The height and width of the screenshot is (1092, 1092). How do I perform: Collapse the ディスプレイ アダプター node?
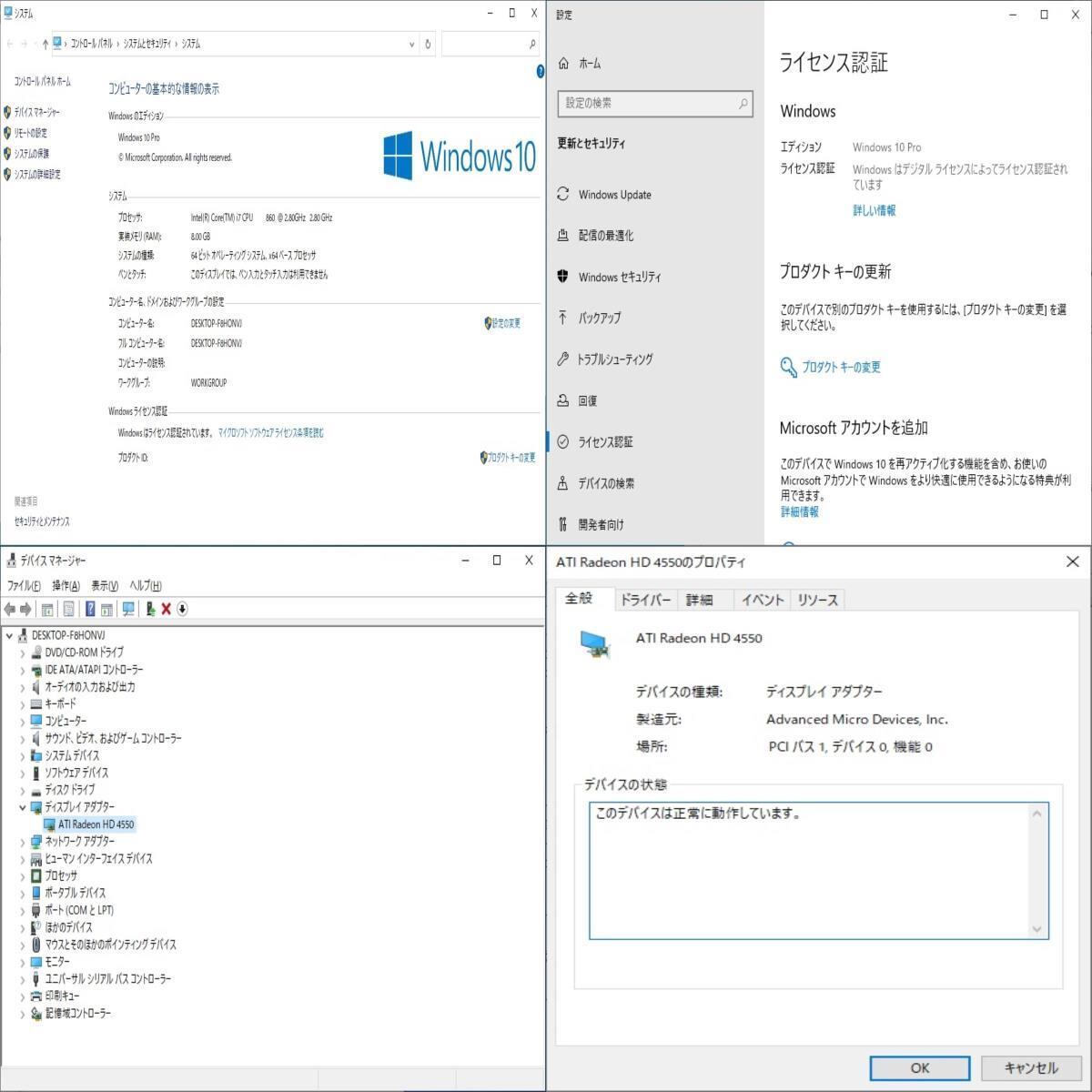click(x=23, y=807)
